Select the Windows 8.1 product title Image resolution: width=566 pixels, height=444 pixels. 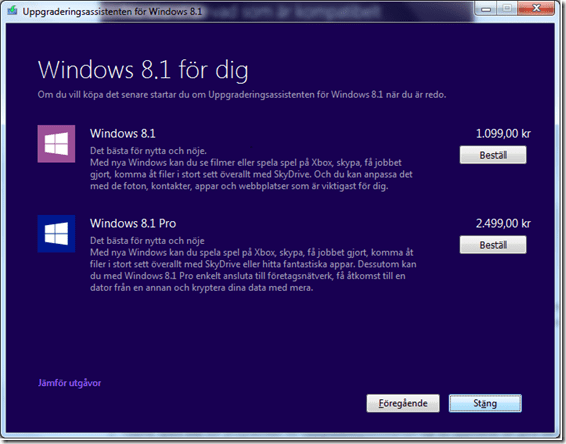click(123, 134)
